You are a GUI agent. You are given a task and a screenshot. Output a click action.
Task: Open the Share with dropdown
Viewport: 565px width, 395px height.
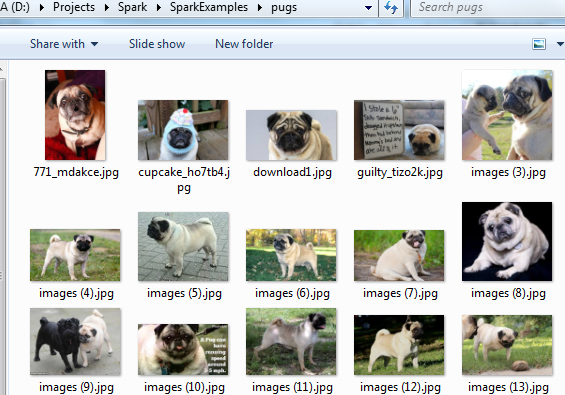[64, 44]
